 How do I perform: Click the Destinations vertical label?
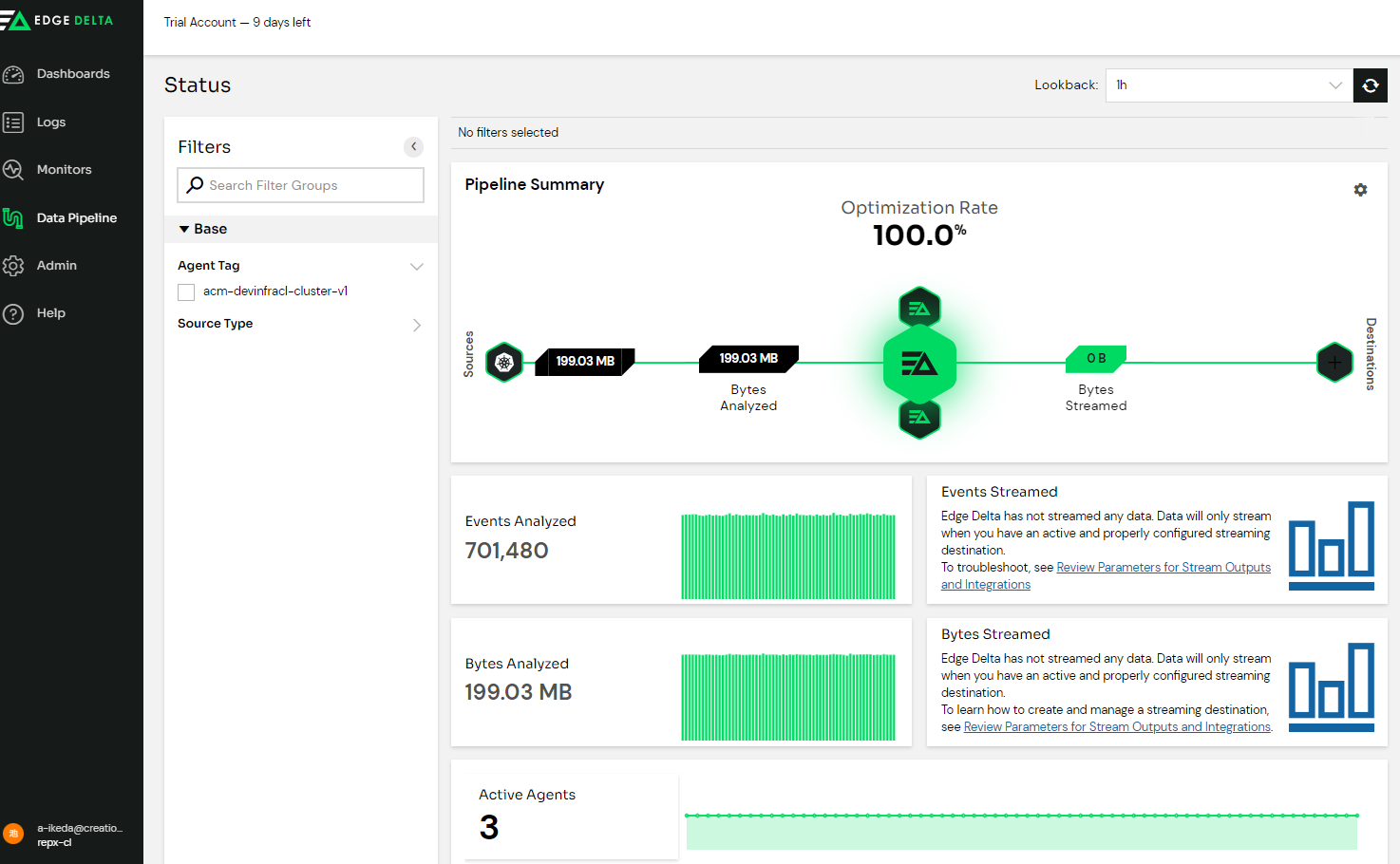[x=1371, y=354]
